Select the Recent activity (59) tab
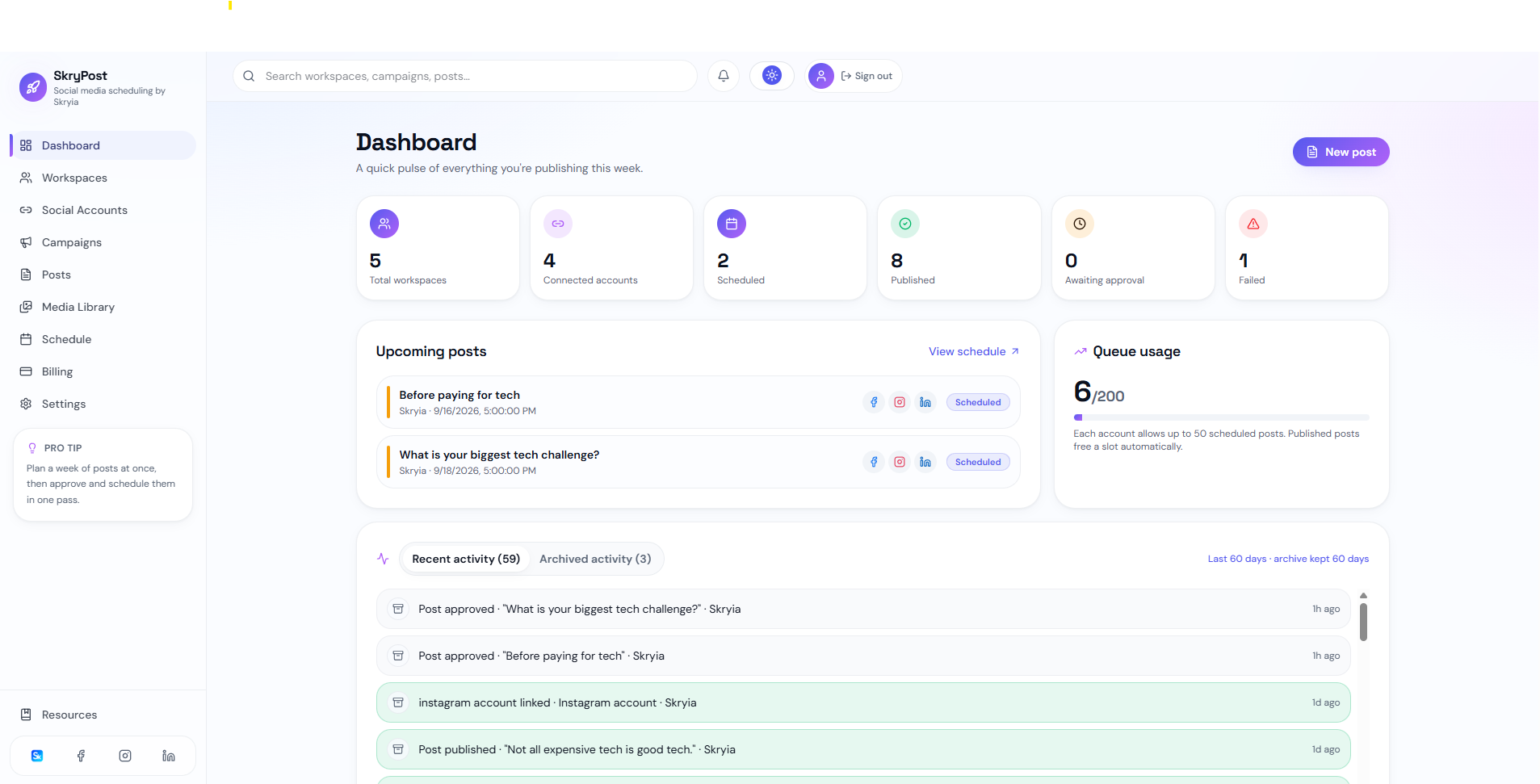1540x784 pixels. click(466, 559)
